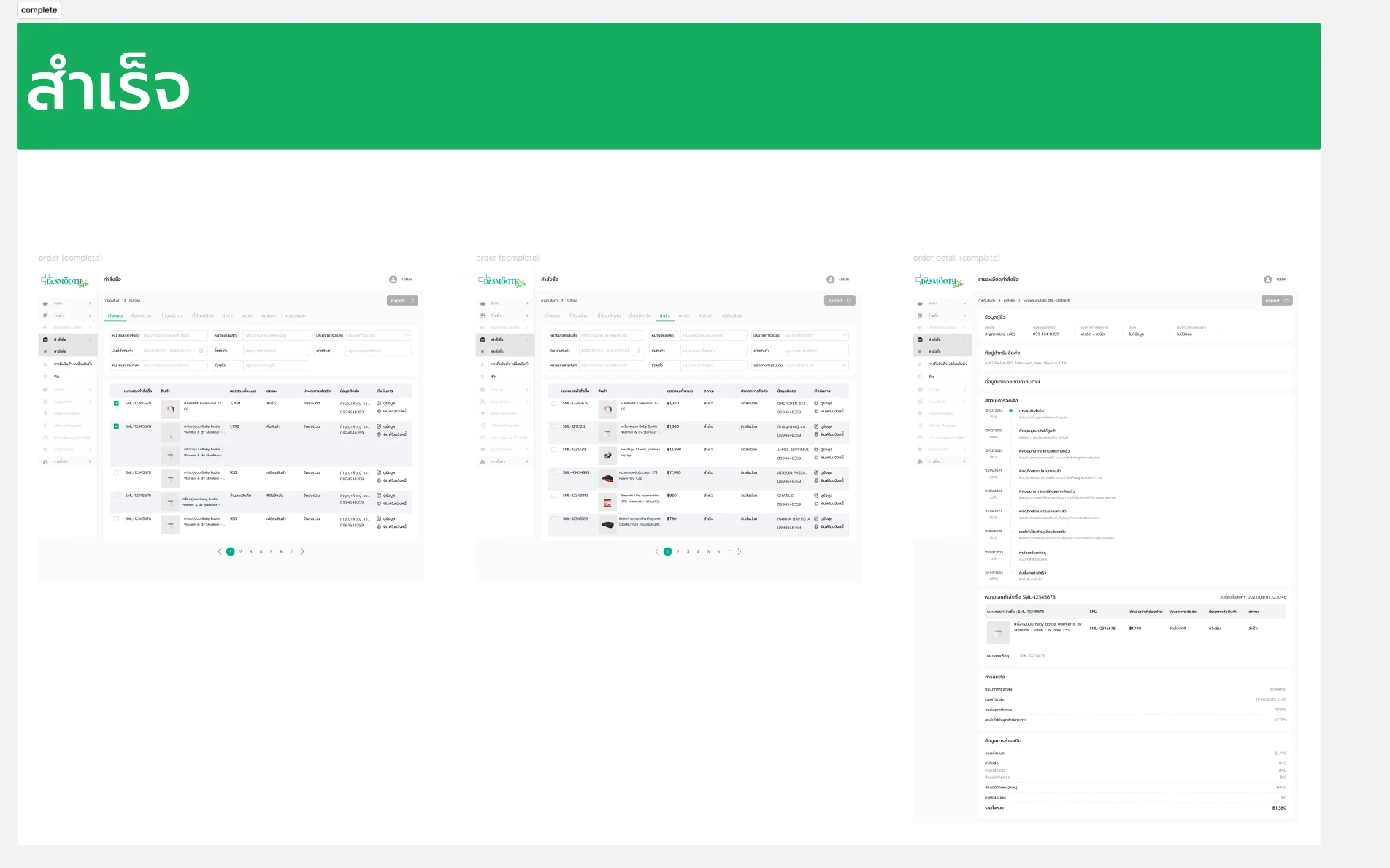Click print icon in the 1,790 order row
1390x868 pixels.
[x=379, y=434]
